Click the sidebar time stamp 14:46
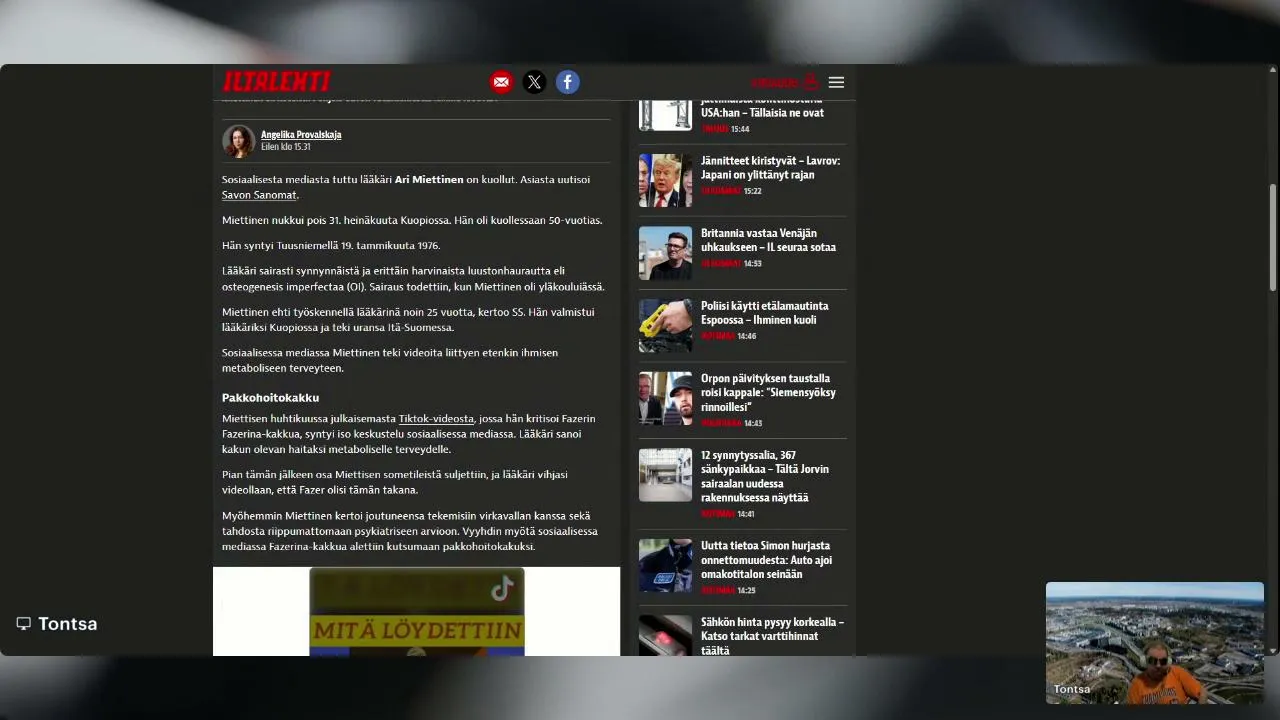 (x=746, y=336)
